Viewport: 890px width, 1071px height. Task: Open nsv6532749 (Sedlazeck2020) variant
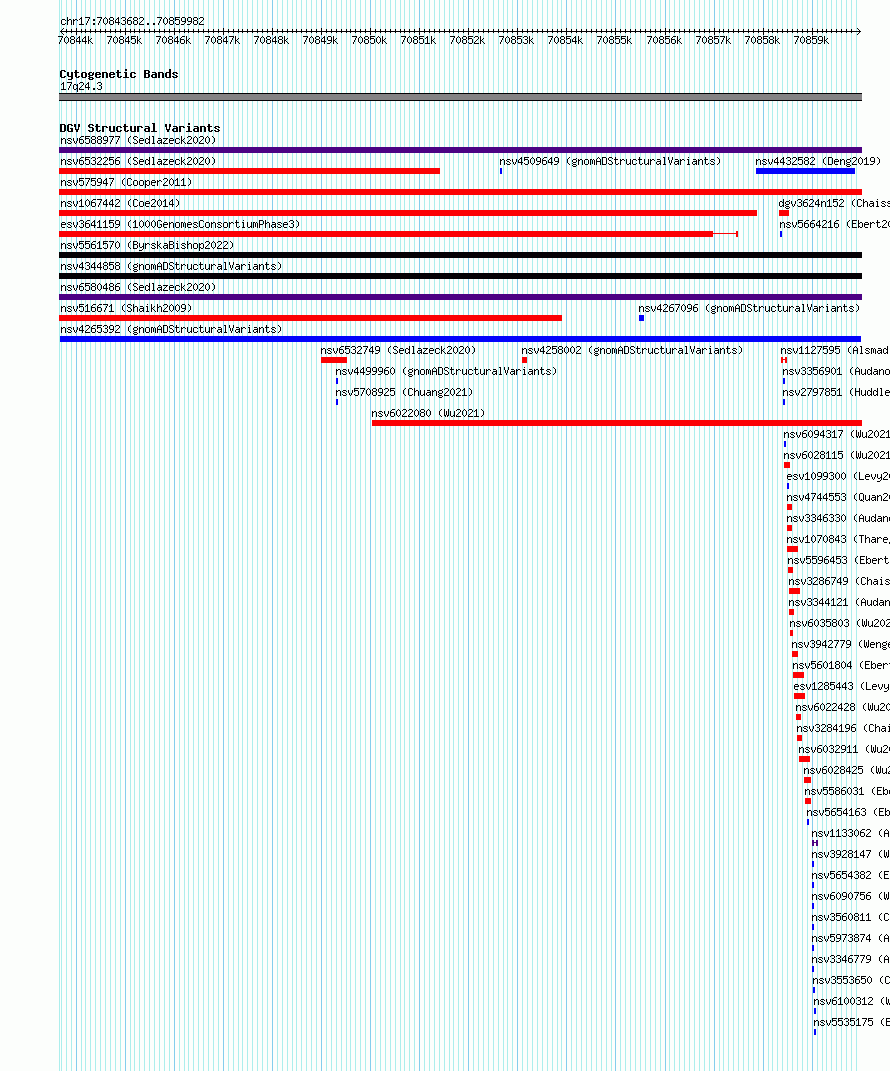398,350
